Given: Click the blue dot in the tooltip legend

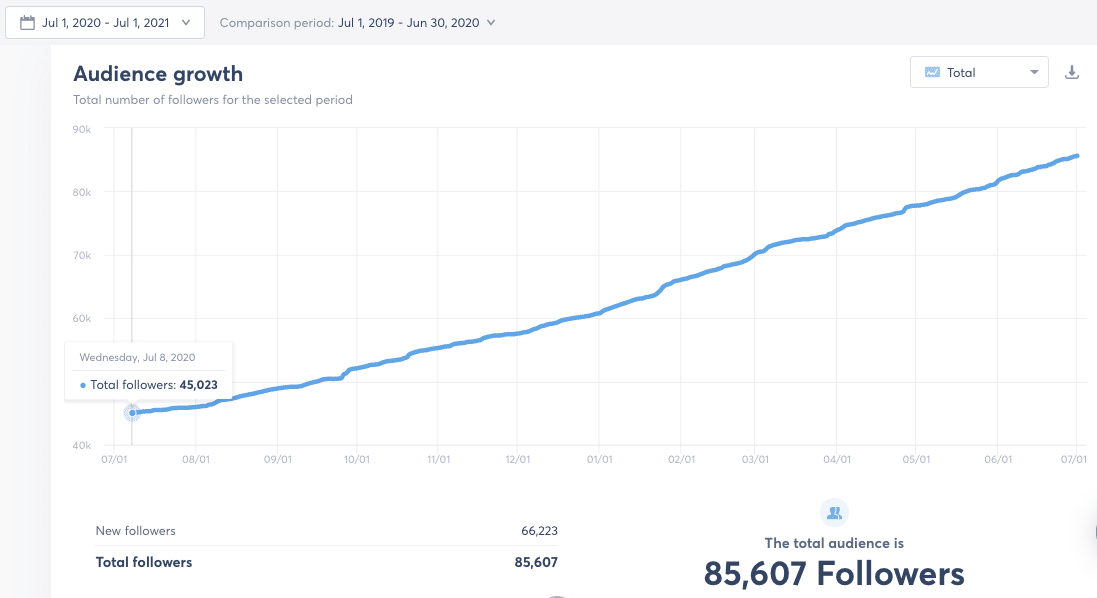Looking at the screenshot, I should pos(83,385).
